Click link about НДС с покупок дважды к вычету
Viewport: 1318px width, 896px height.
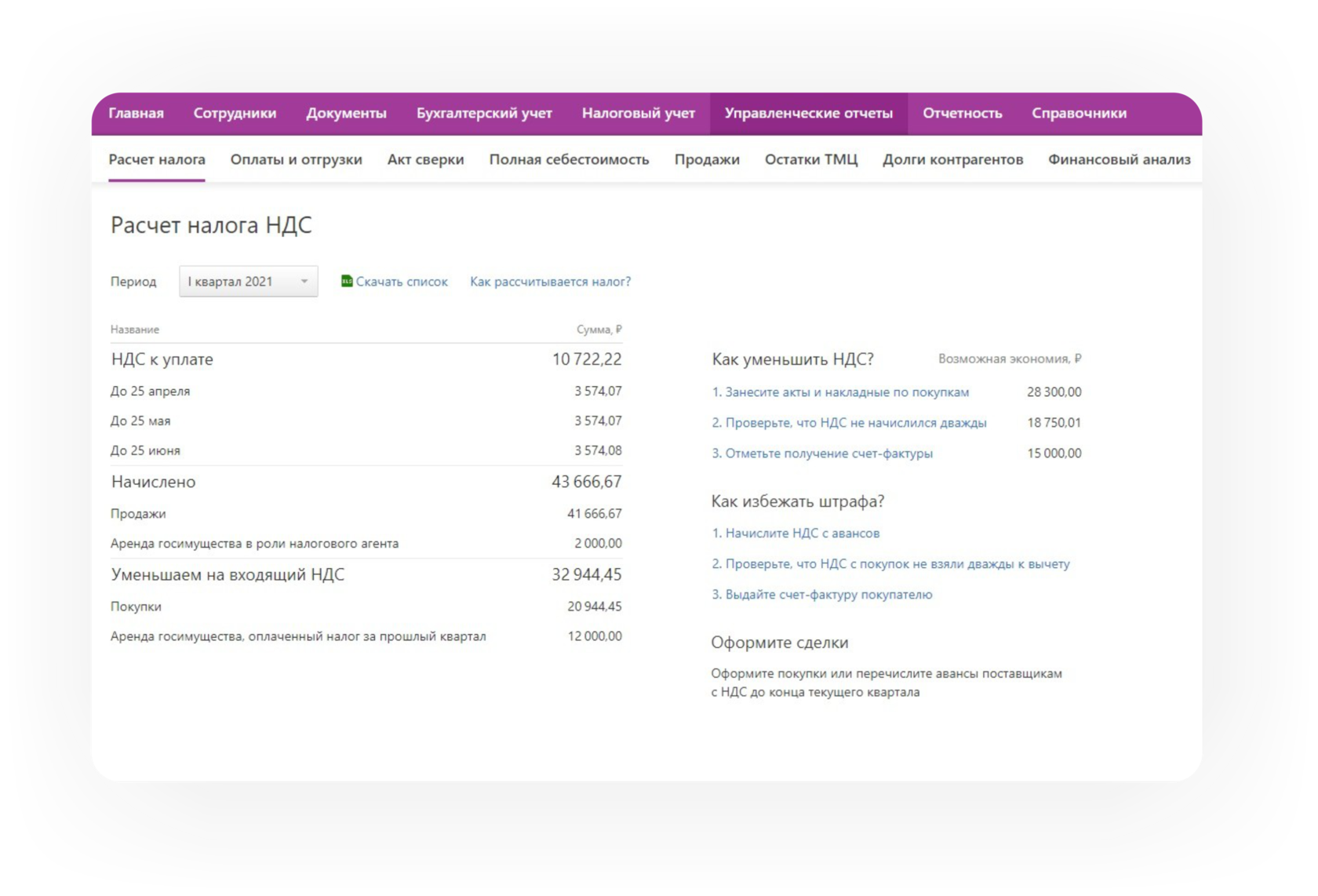point(890,563)
